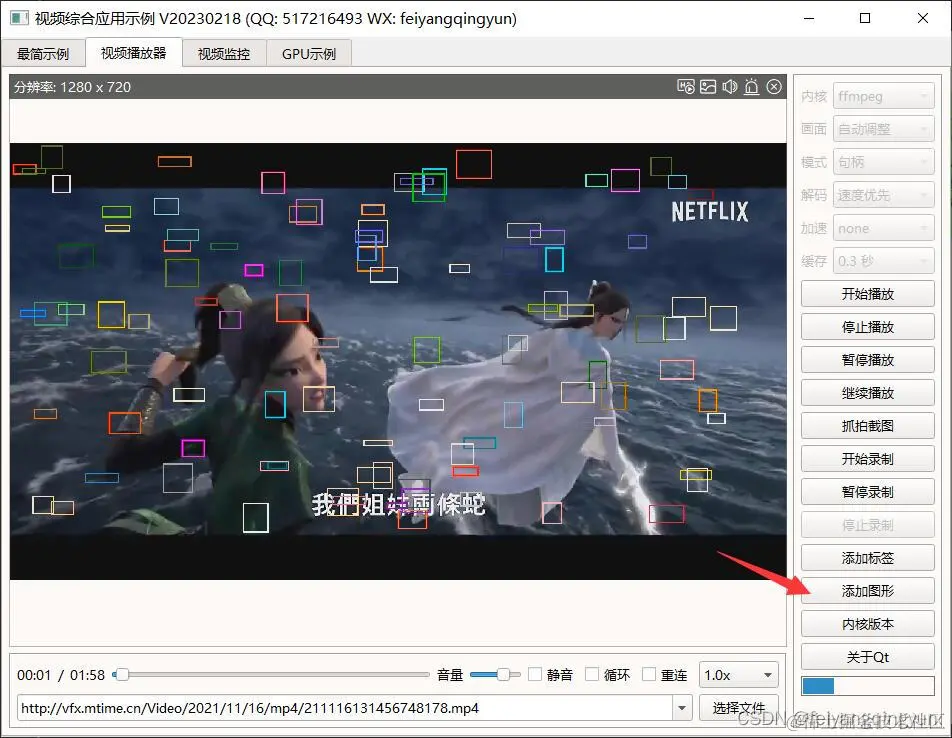Screen dimensions: 952x738
Task: Open the 解码 速度优先 dropdown
Action: tap(883, 195)
